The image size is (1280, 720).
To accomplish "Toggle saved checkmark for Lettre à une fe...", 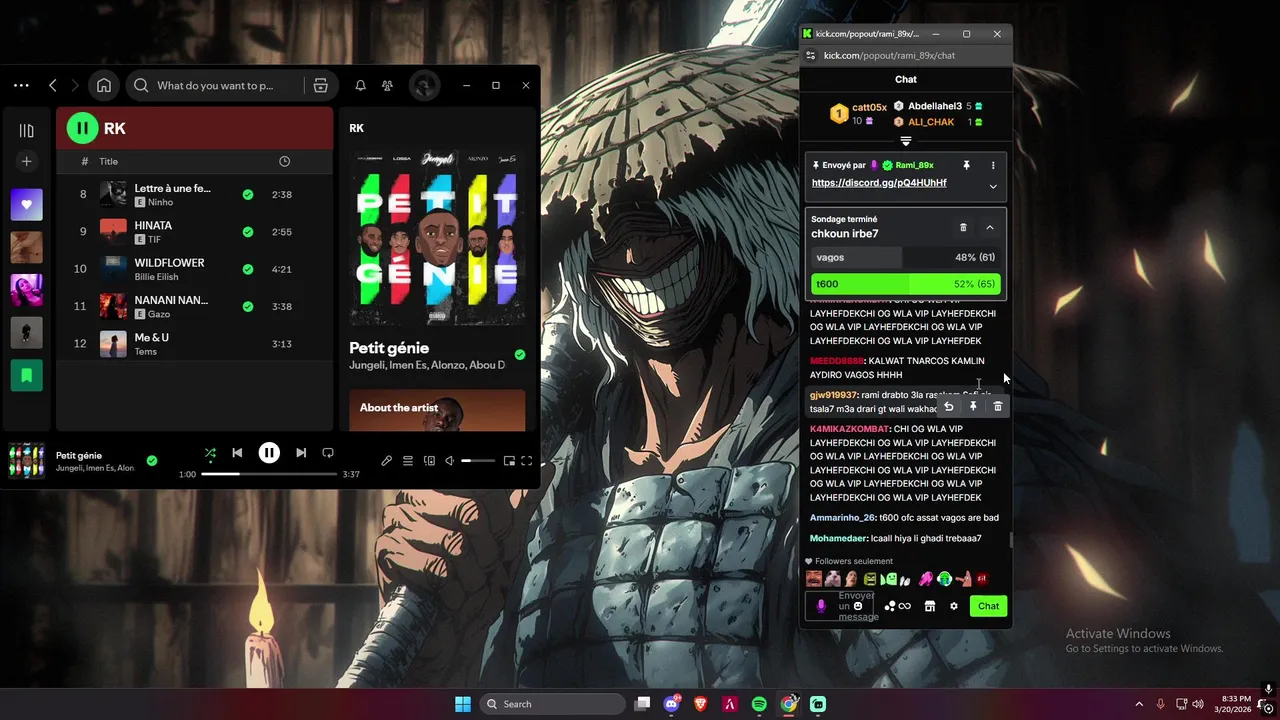I will click(x=248, y=195).
